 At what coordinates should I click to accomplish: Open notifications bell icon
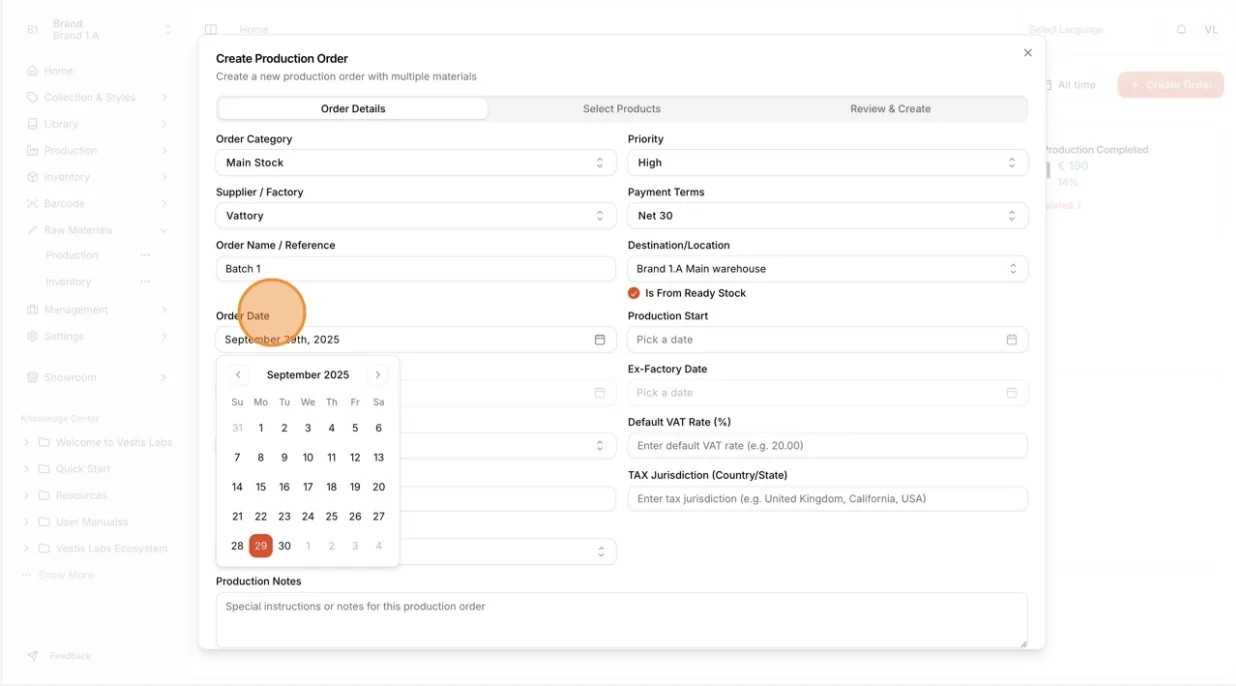[1181, 30]
